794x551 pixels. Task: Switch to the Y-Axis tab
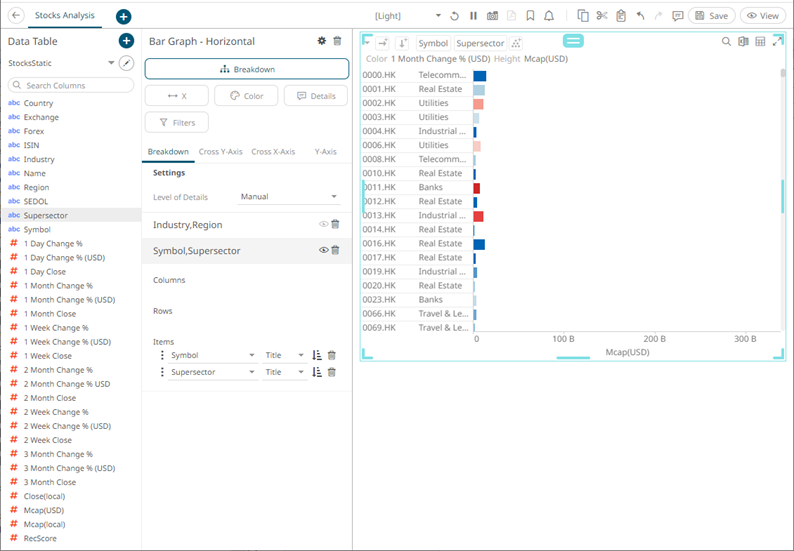pyautogui.click(x=325, y=152)
